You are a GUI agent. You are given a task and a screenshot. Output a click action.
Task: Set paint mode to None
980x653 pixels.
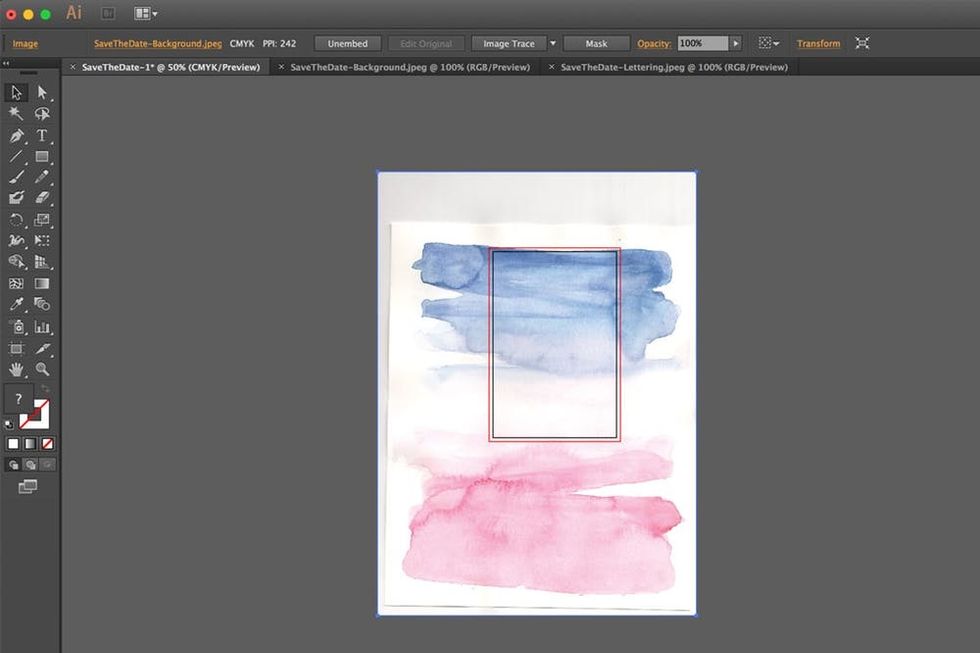[47, 443]
